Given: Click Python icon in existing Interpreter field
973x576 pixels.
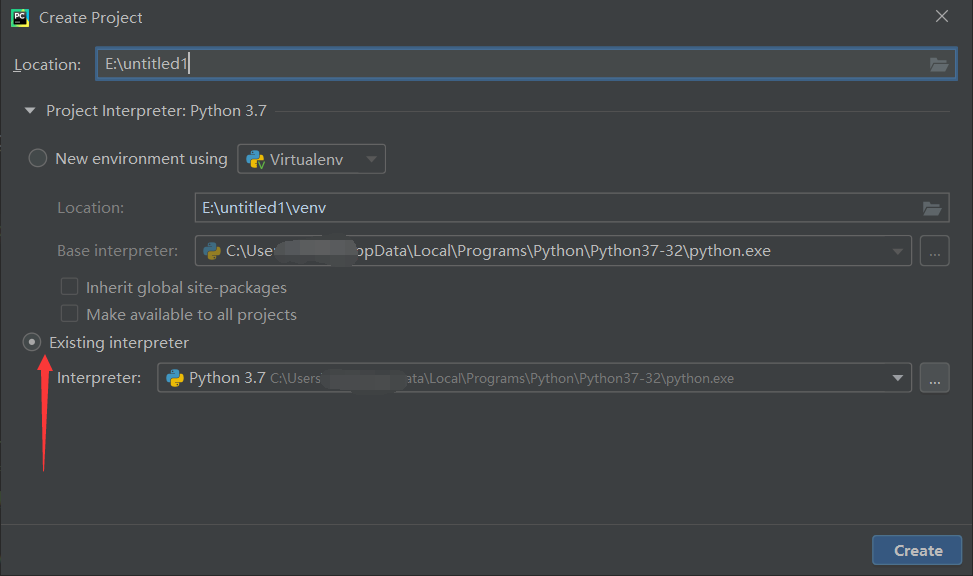Looking at the screenshot, I should click(175, 378).
